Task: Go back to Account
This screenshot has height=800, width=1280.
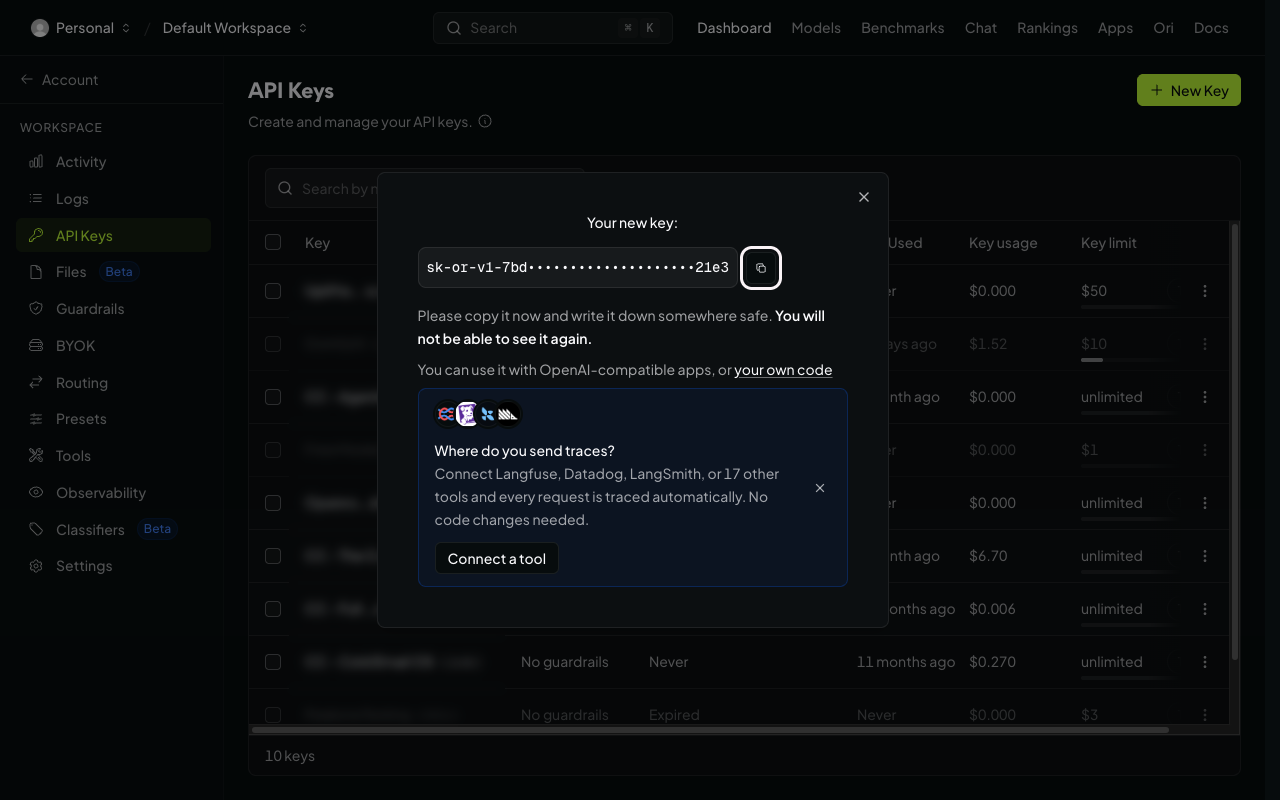Action: coord(59,80)
